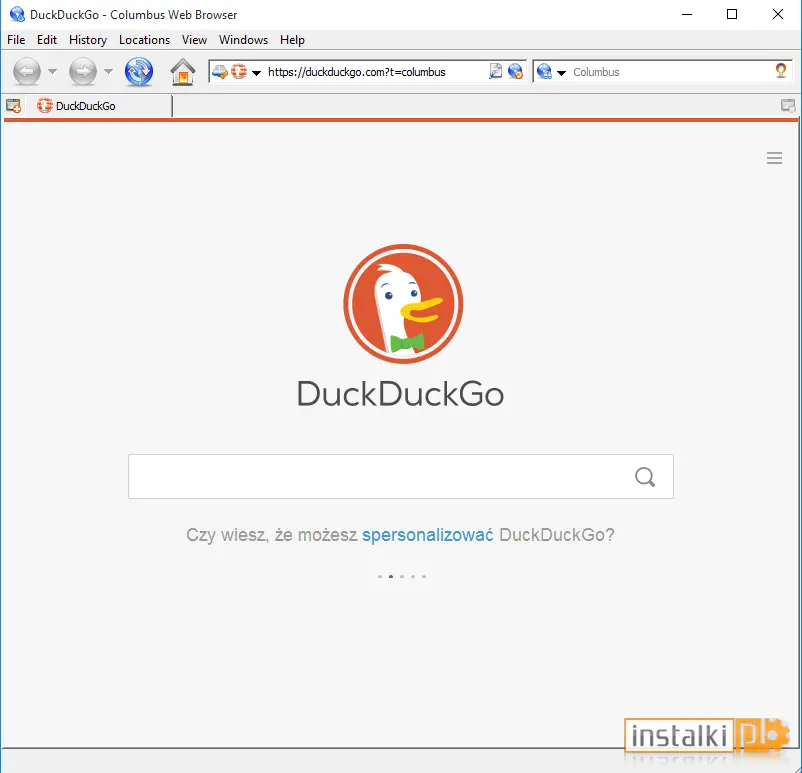Viewport: 802px width, 773px height.
Task: Open the address bar URL dropdown arrow
Action: point(257,73)
